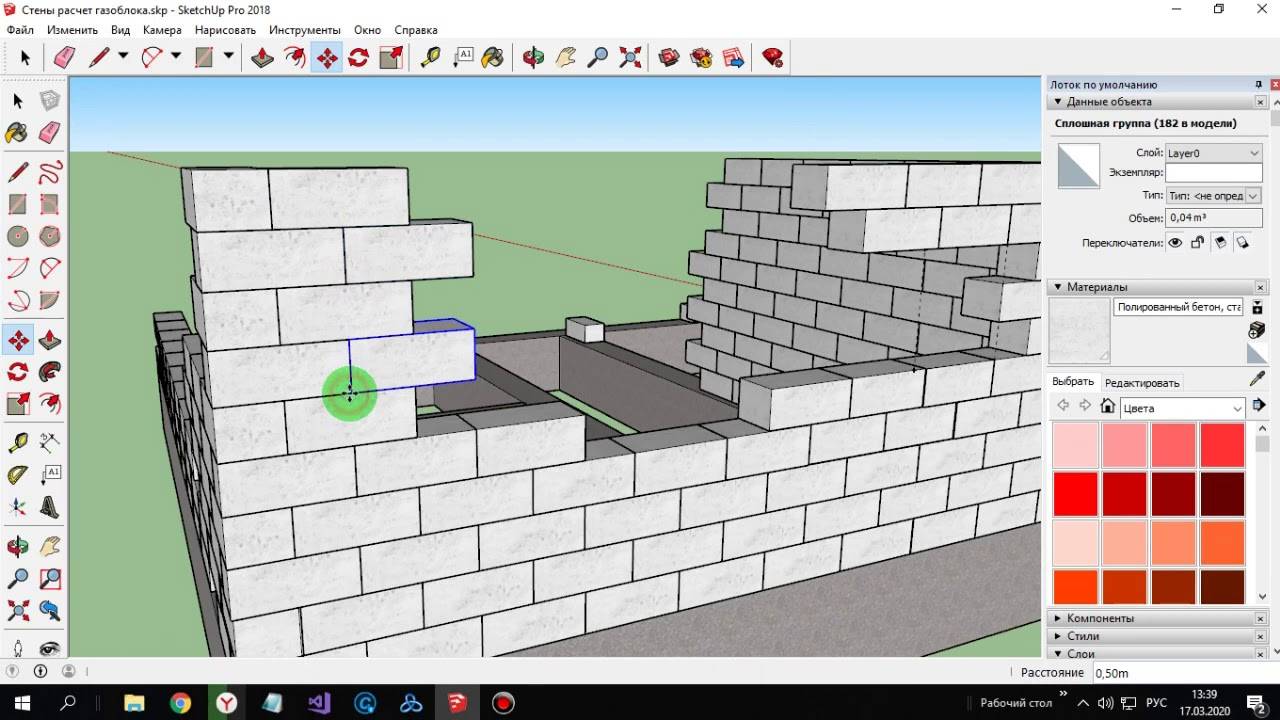Select the Polygon tool in left toolbar
Screen dimensions: 1280x720
[x=49, y=237]
